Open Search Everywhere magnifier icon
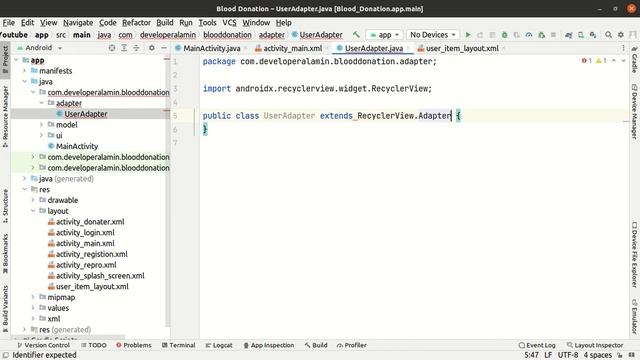This screenshot has height=360, width=640. click(x=609, y=35)
